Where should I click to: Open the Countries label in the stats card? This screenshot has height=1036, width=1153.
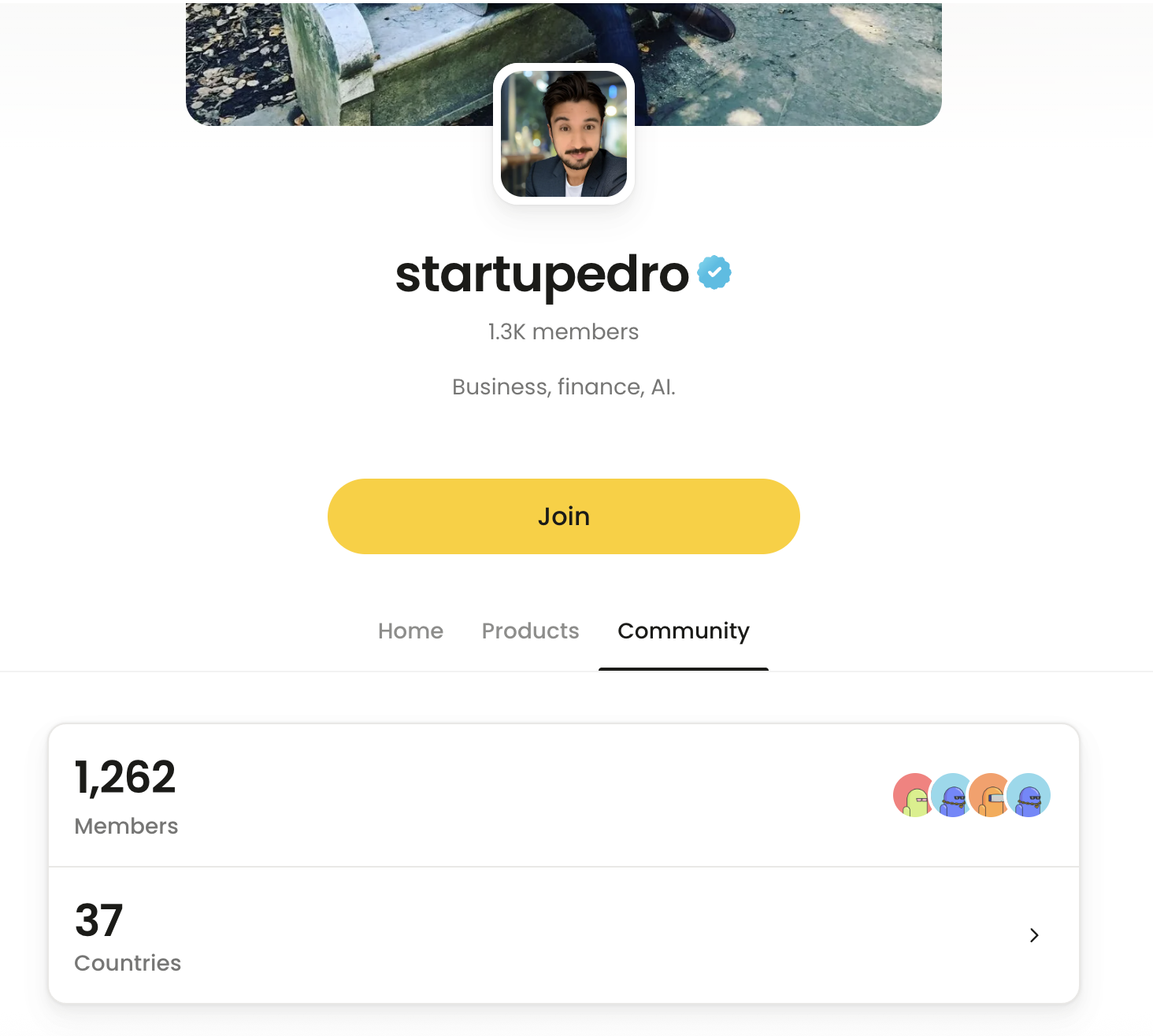pyautogui.click(x=128, y=963)
